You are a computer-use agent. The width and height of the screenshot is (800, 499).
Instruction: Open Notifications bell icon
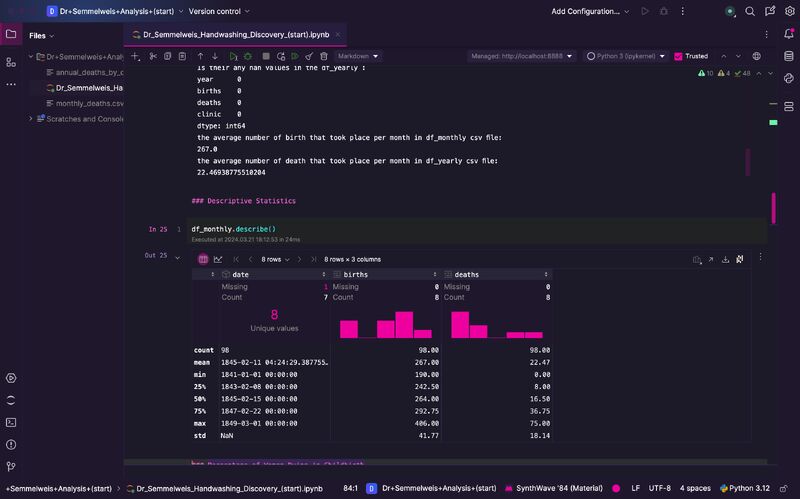click(789, 34)
